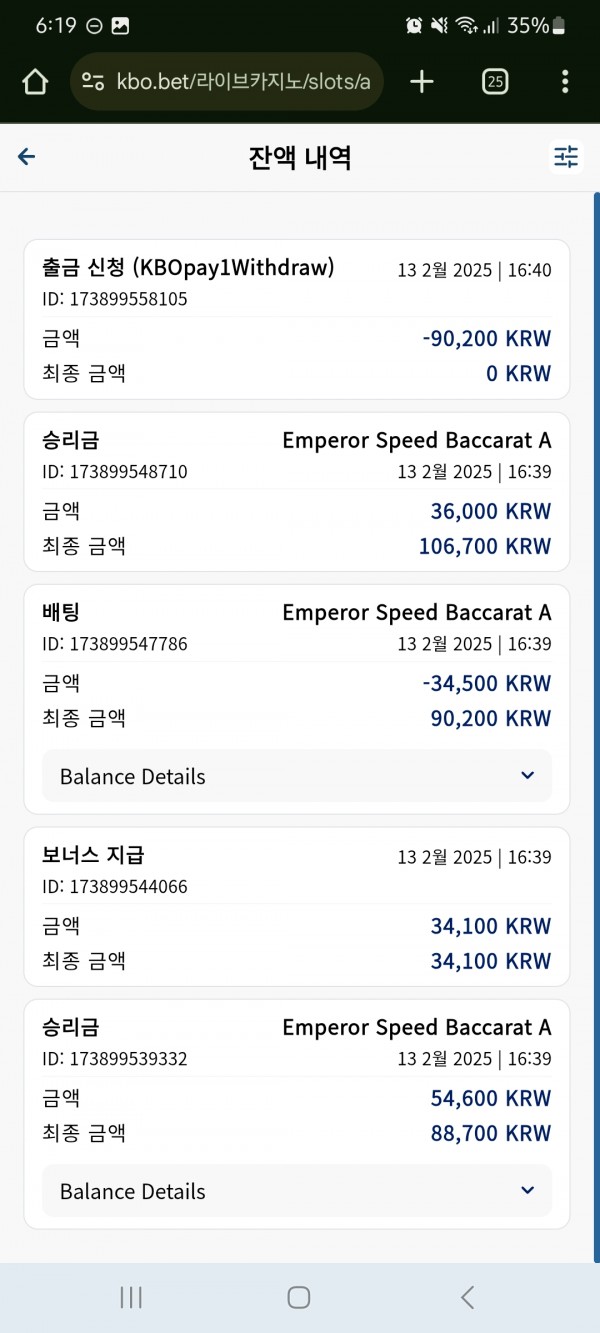Tap the Android back navigation button
Image resolution: width=600 pixels, height=1333 pixels.
tap(467, 1297)
